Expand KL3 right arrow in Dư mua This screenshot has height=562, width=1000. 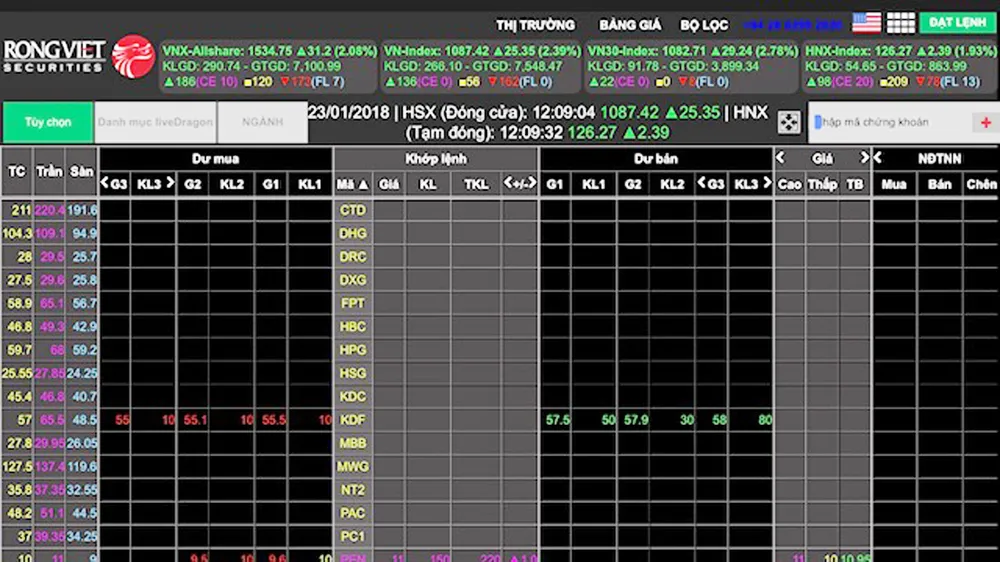169,184
